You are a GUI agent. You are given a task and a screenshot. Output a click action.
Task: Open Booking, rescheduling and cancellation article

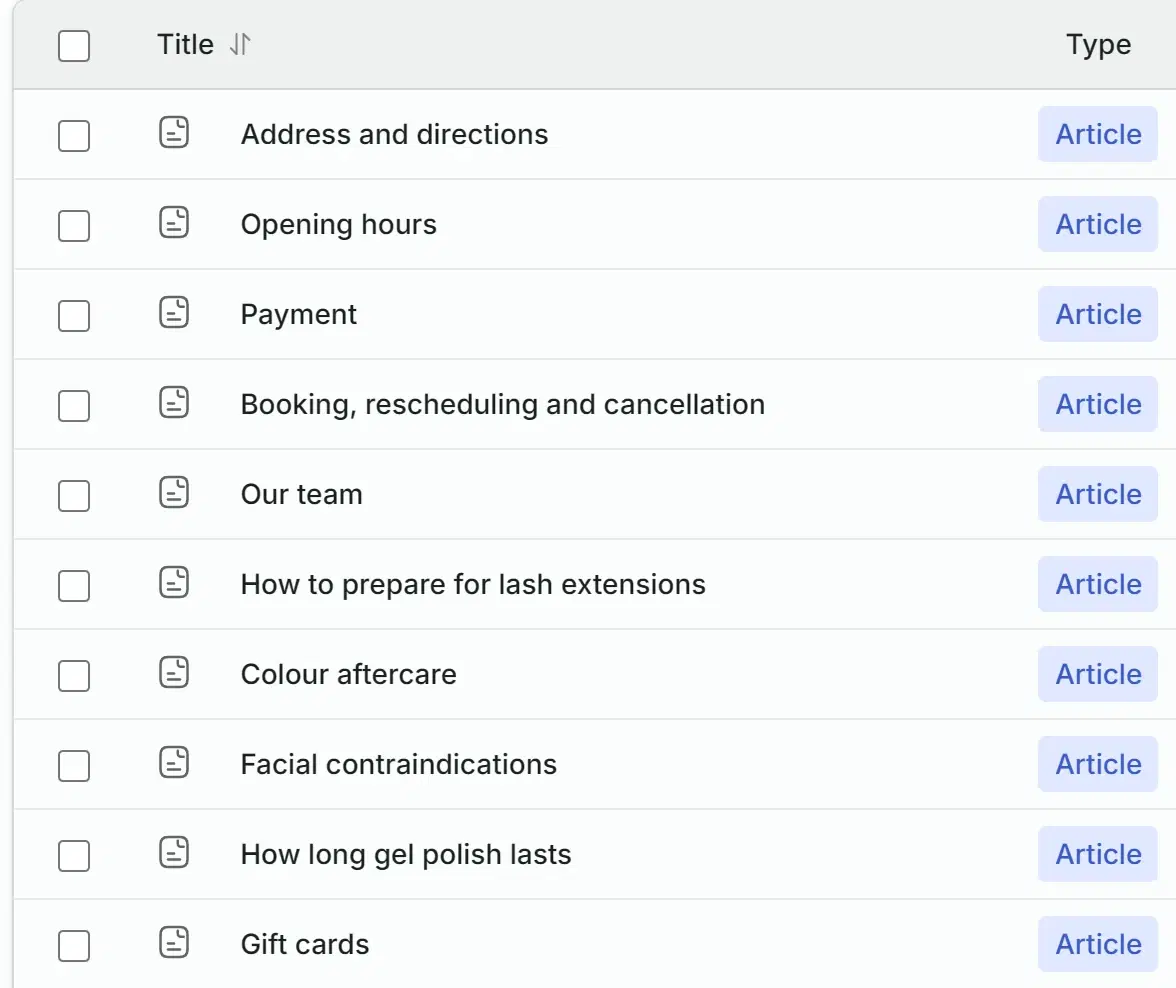[502, 404]
